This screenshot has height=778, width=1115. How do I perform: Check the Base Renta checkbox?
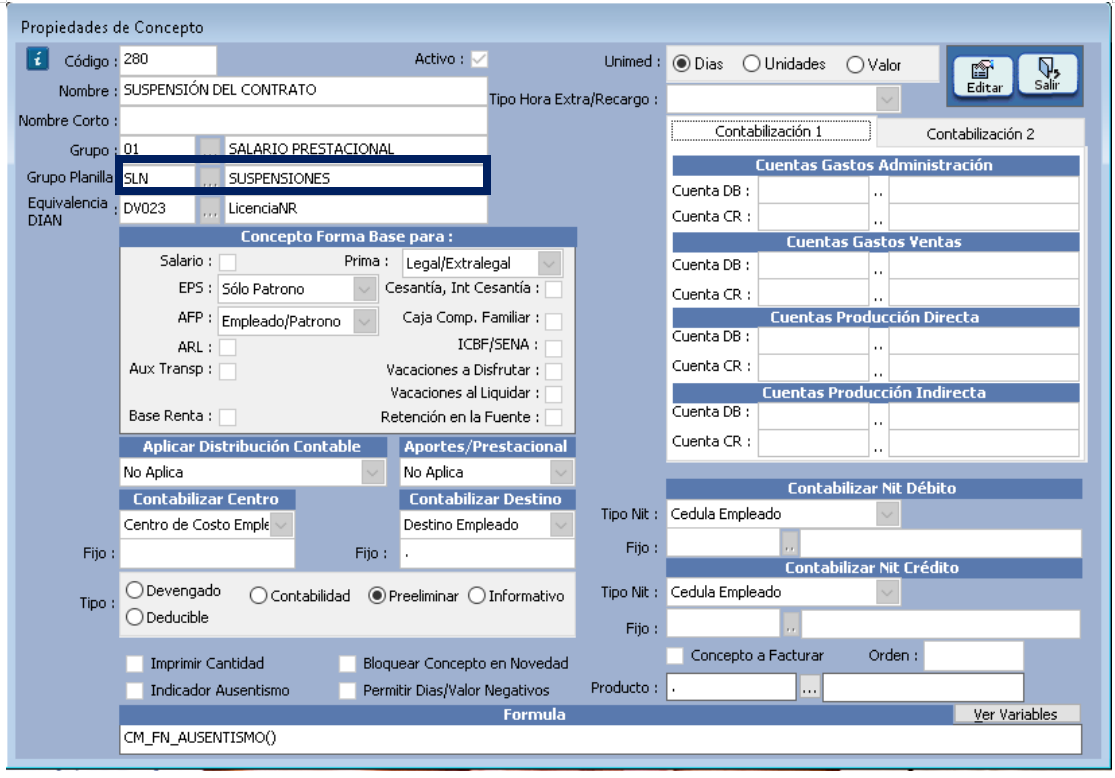(x=228, y=417)
